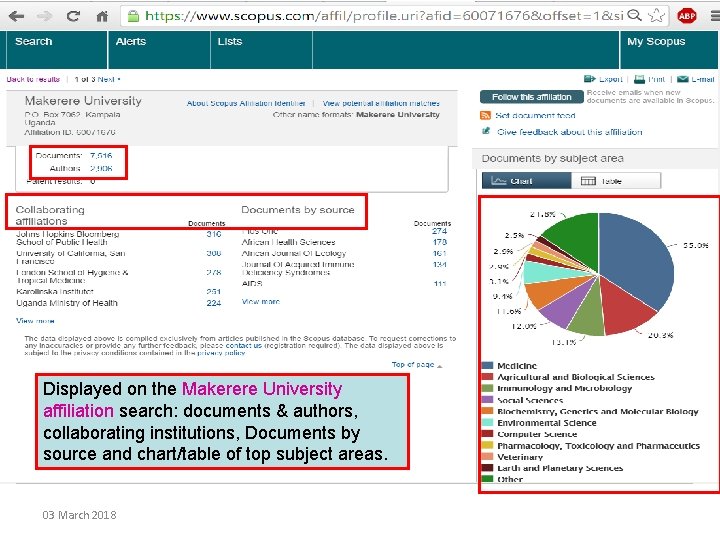
Task: Open View potential affiliation matches link
Action: [381, 103]
